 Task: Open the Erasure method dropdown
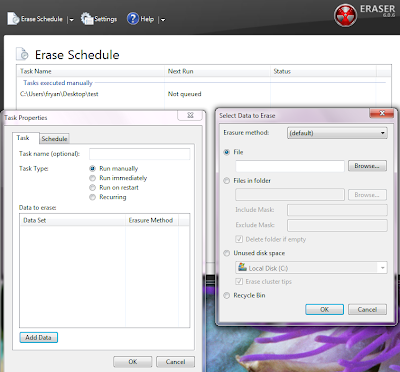pos(337,133)
